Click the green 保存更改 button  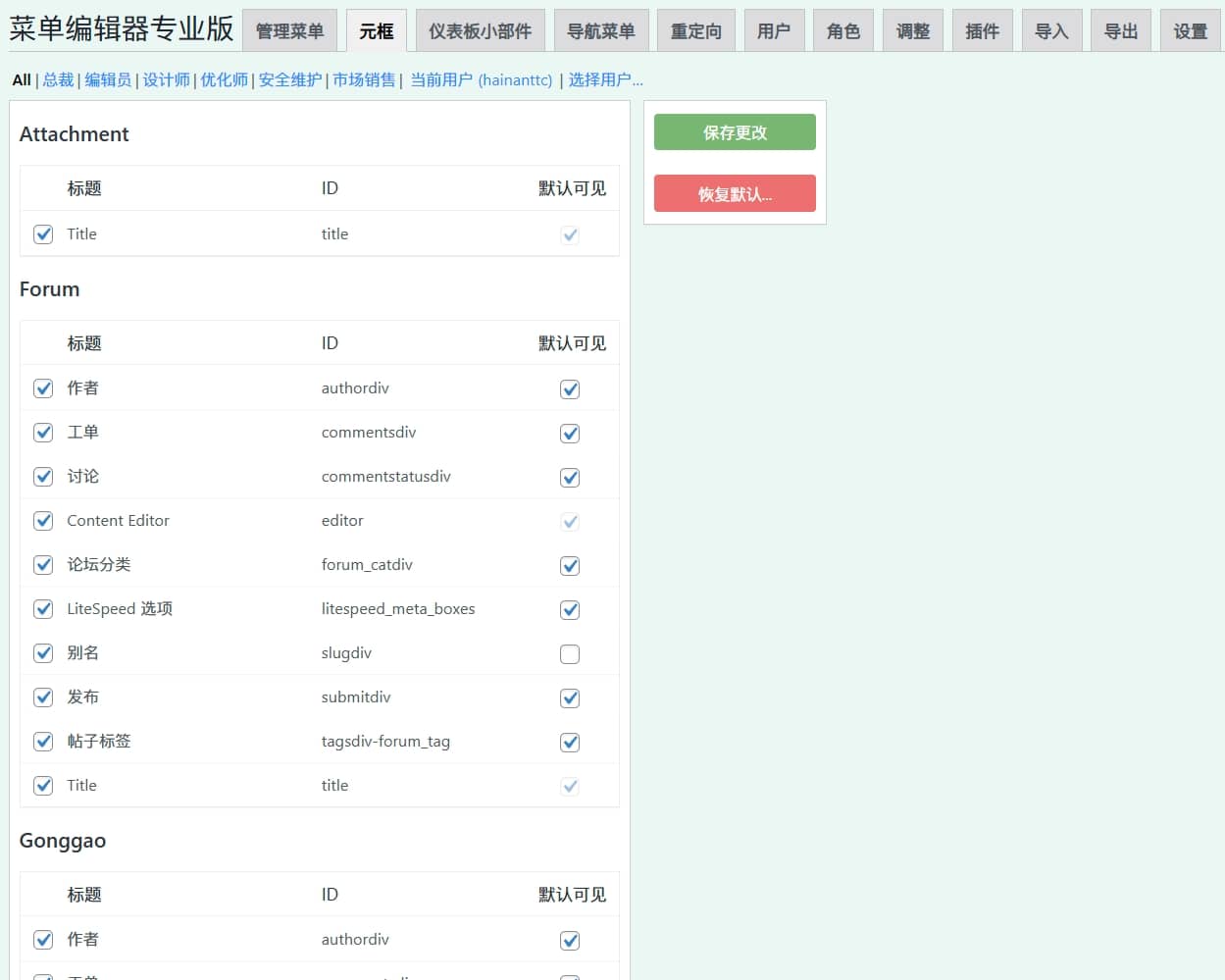[735, 132]
